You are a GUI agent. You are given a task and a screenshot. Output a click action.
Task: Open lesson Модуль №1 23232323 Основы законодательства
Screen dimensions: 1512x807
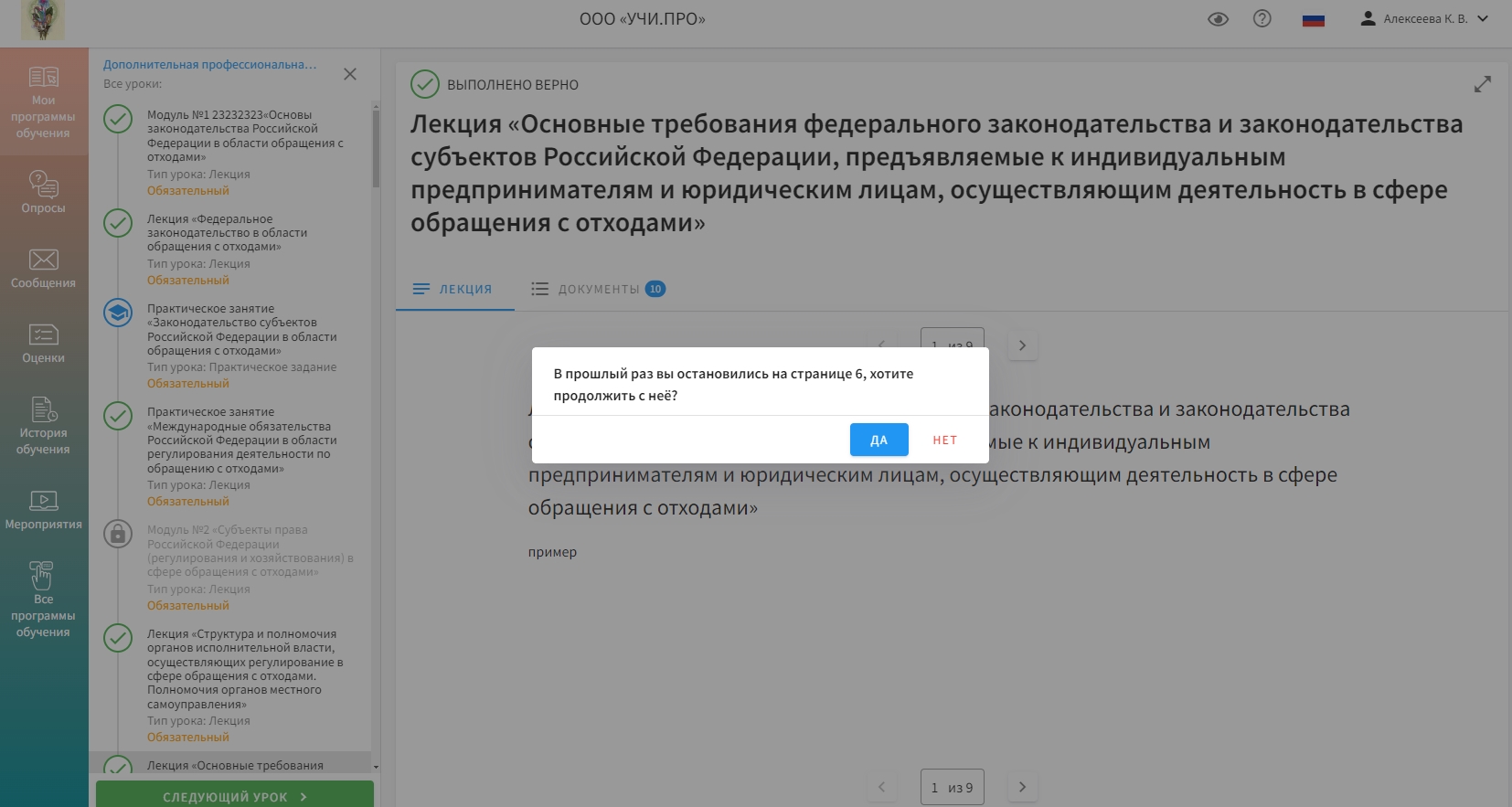click(x=245, y=135)
